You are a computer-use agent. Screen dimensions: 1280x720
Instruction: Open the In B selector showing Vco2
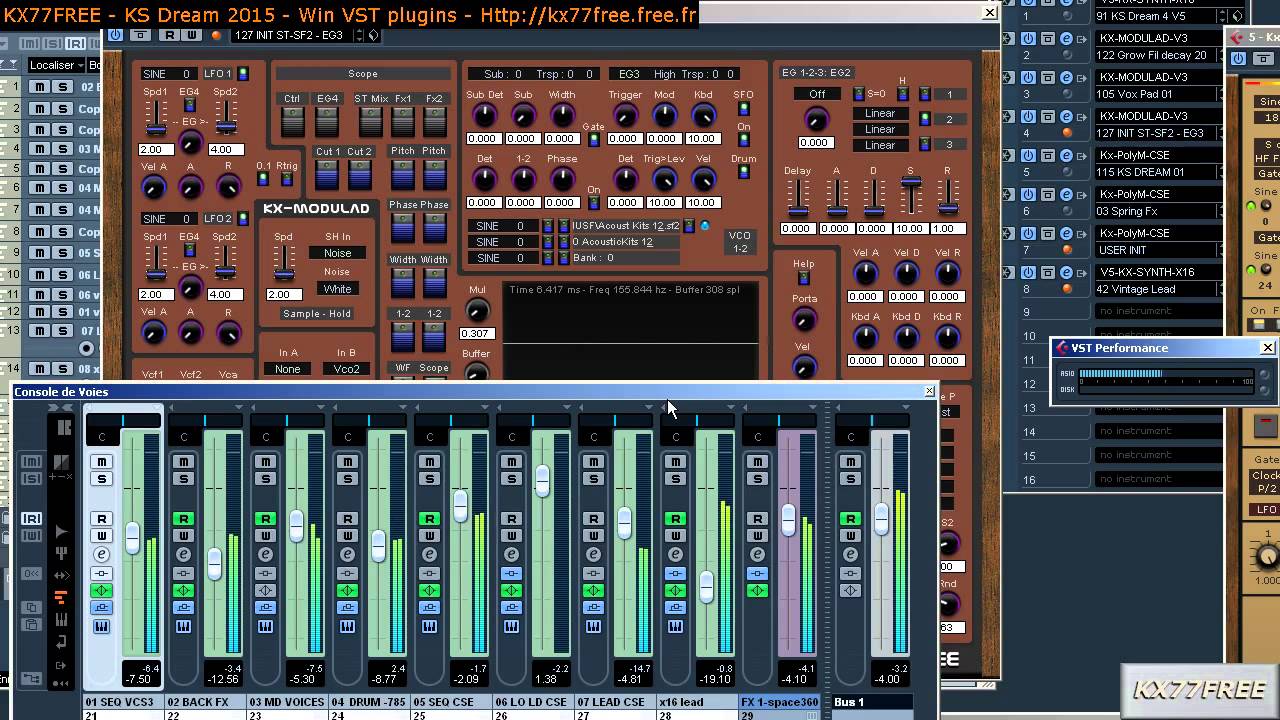coord(346,369)
